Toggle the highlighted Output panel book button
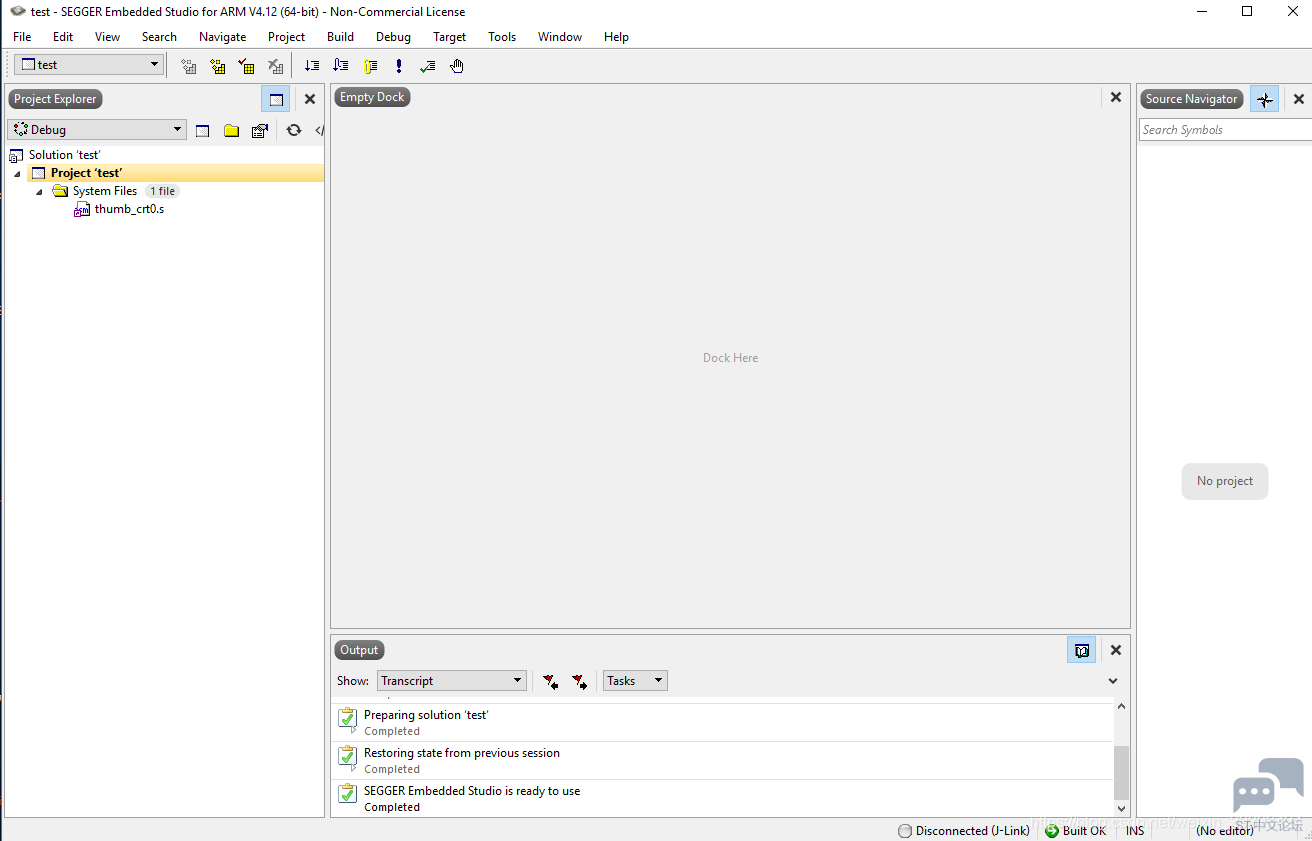 1081,650
